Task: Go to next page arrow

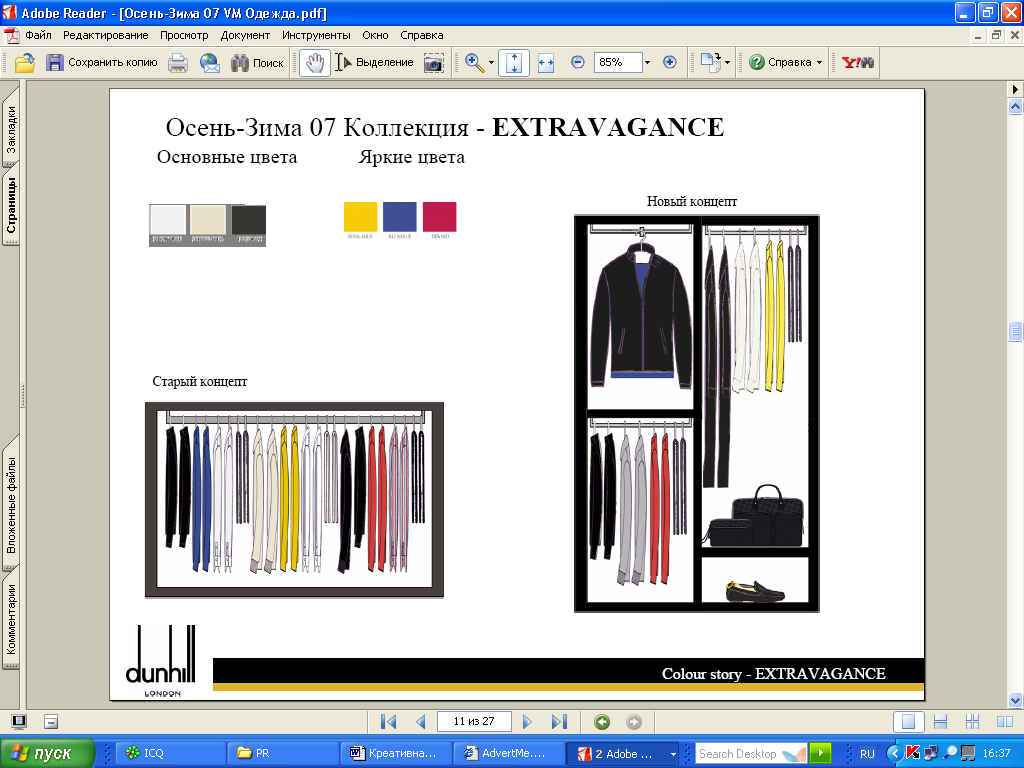Action: [527, 722]
